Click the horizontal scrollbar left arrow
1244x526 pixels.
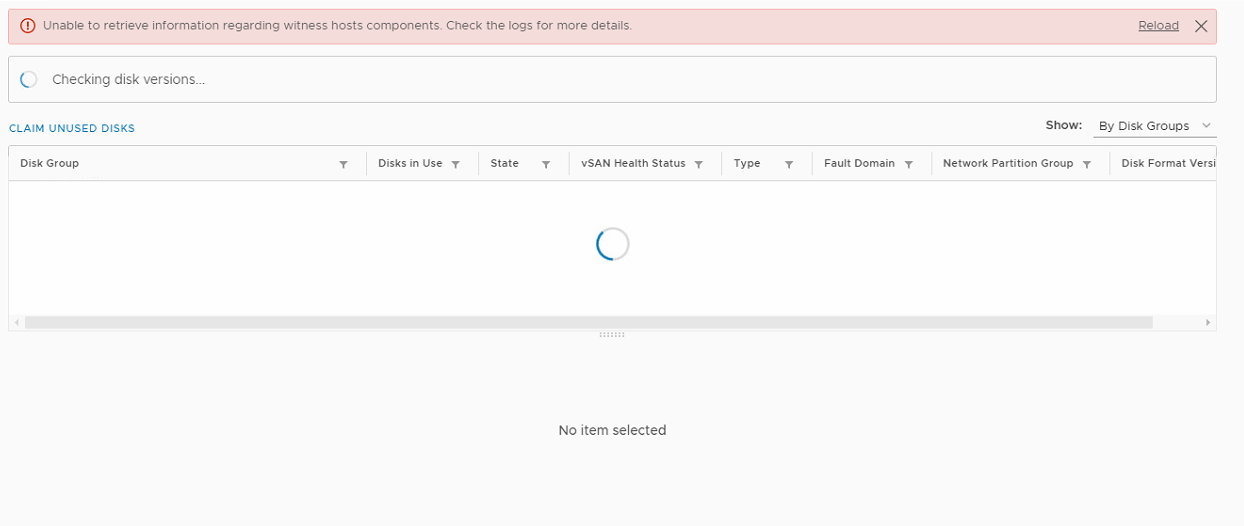[15, 323]
